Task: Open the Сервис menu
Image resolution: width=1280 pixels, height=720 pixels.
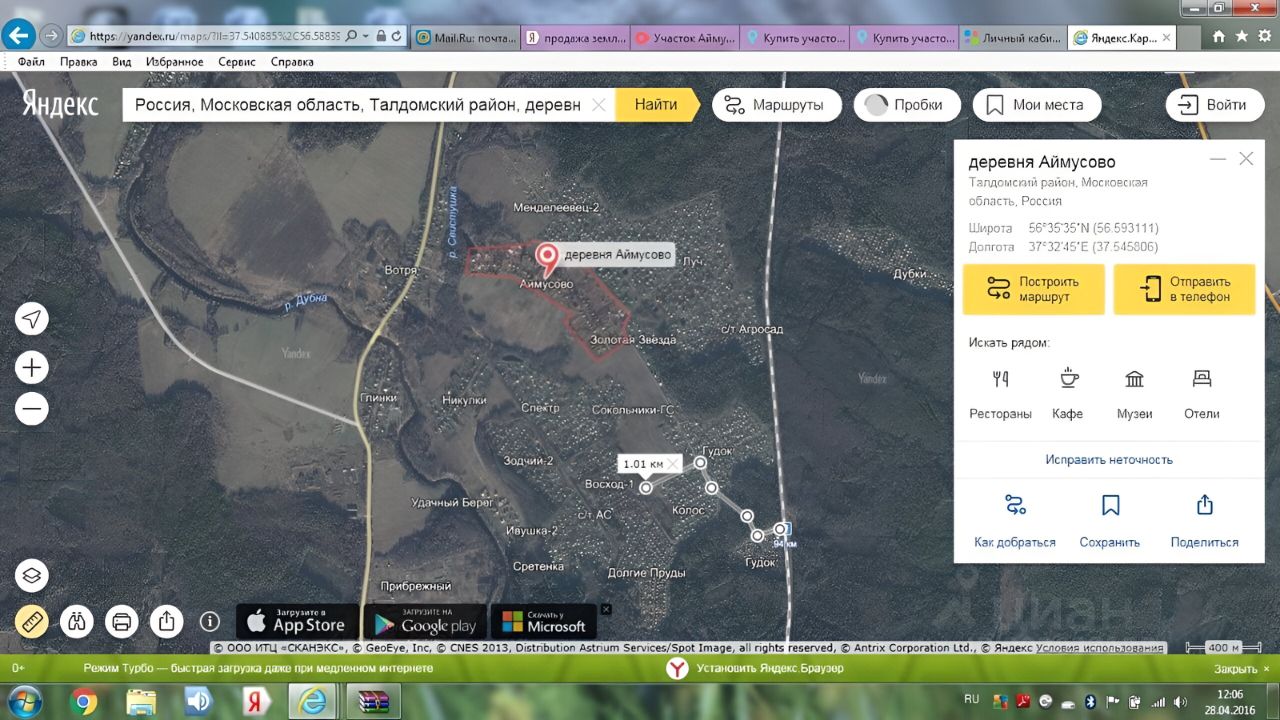Action: point(237,62)
